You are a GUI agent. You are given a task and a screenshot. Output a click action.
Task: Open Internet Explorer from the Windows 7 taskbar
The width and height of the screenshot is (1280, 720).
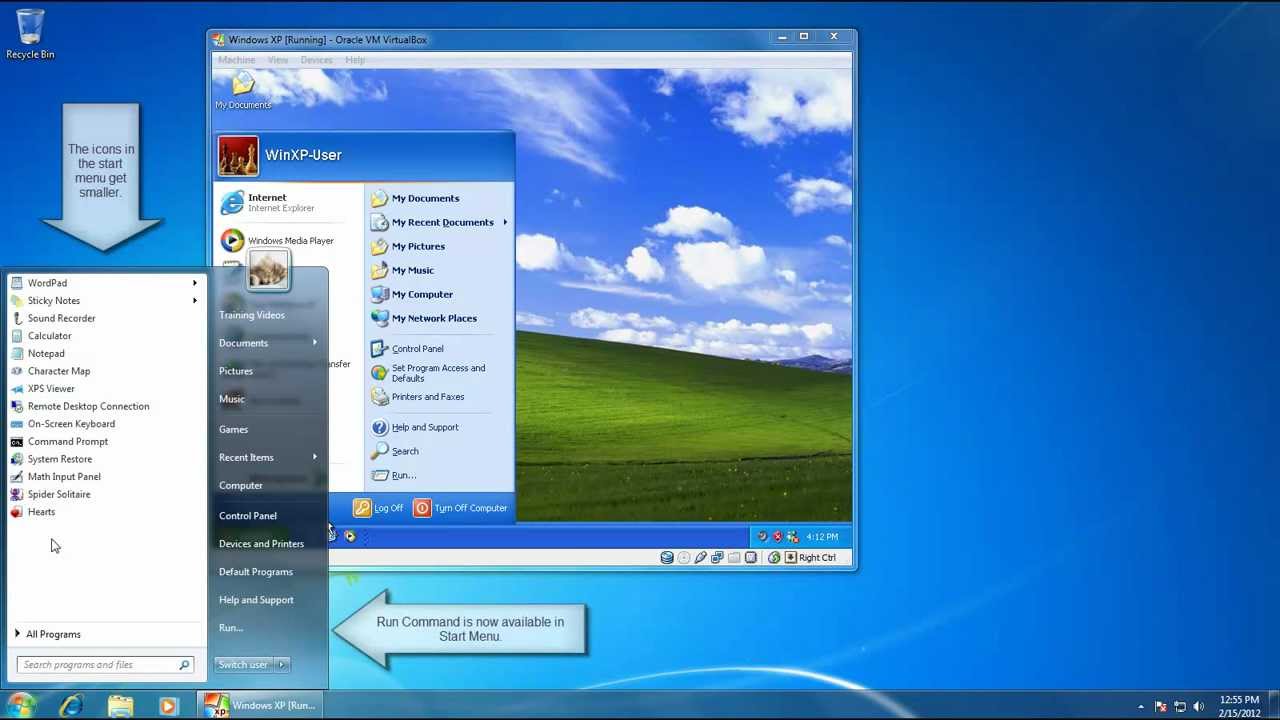click(x=71, y=705)
